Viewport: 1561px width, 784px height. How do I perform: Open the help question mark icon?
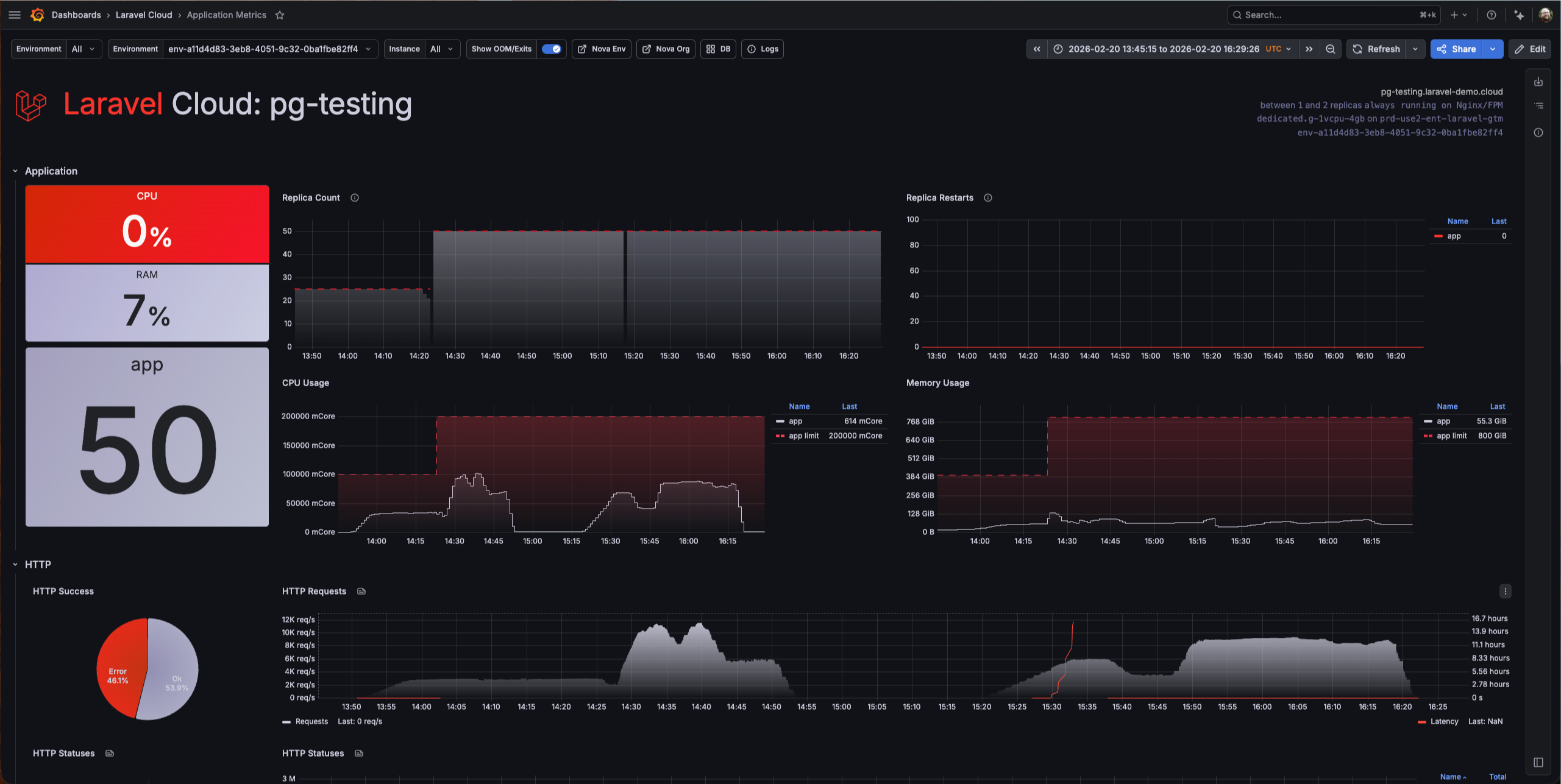[1491, 15]
